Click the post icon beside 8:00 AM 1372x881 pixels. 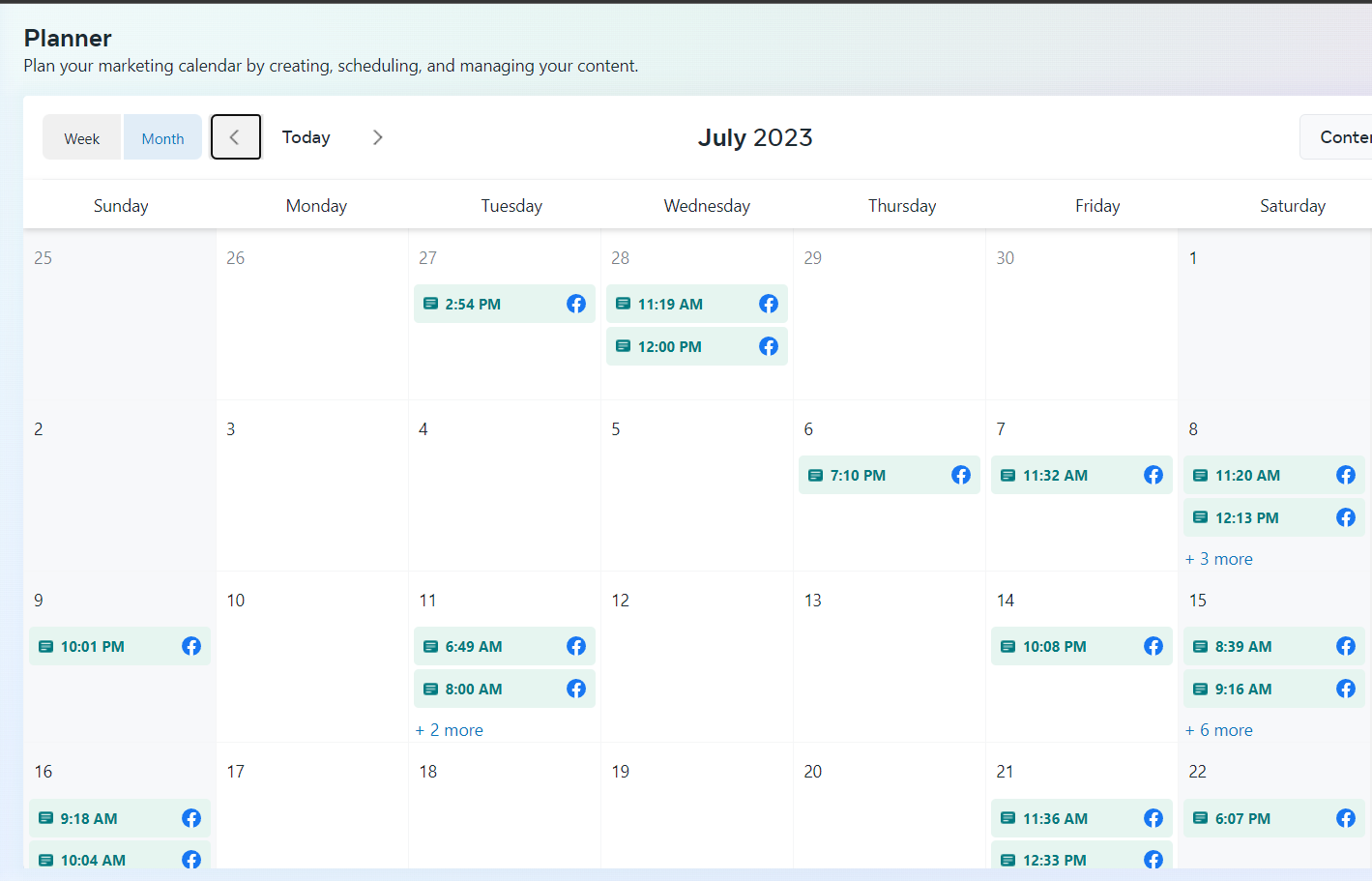431,689
